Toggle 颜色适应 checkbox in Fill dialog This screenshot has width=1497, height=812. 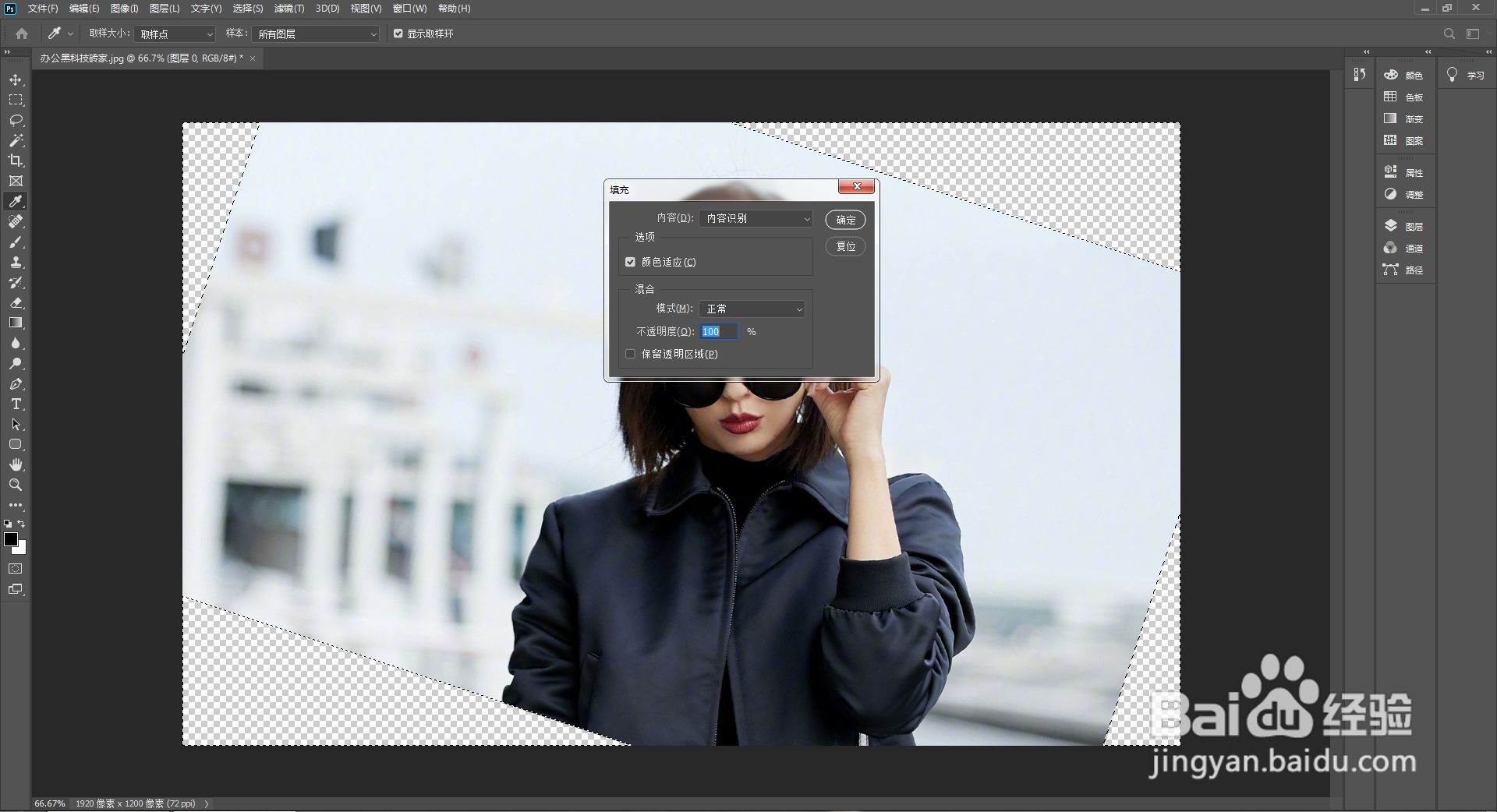point(630,263)
